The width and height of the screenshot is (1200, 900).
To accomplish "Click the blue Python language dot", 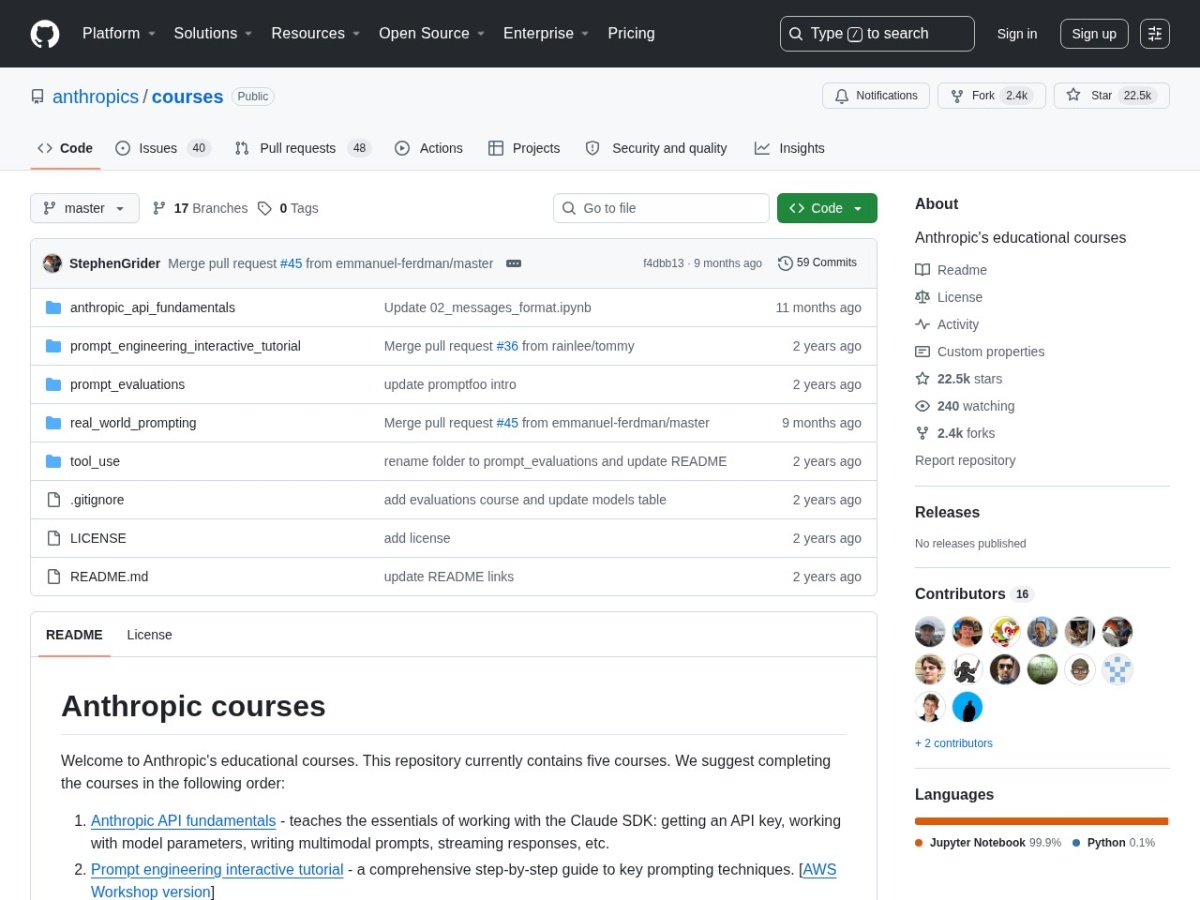I will point(1076,843).
